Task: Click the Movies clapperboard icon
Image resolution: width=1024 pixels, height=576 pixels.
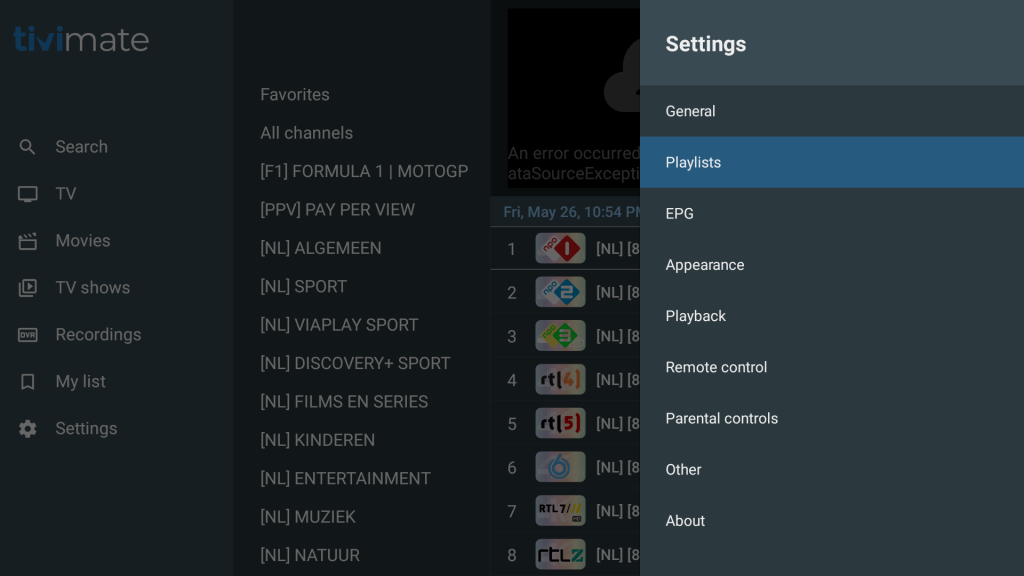Action: (28, 241)
